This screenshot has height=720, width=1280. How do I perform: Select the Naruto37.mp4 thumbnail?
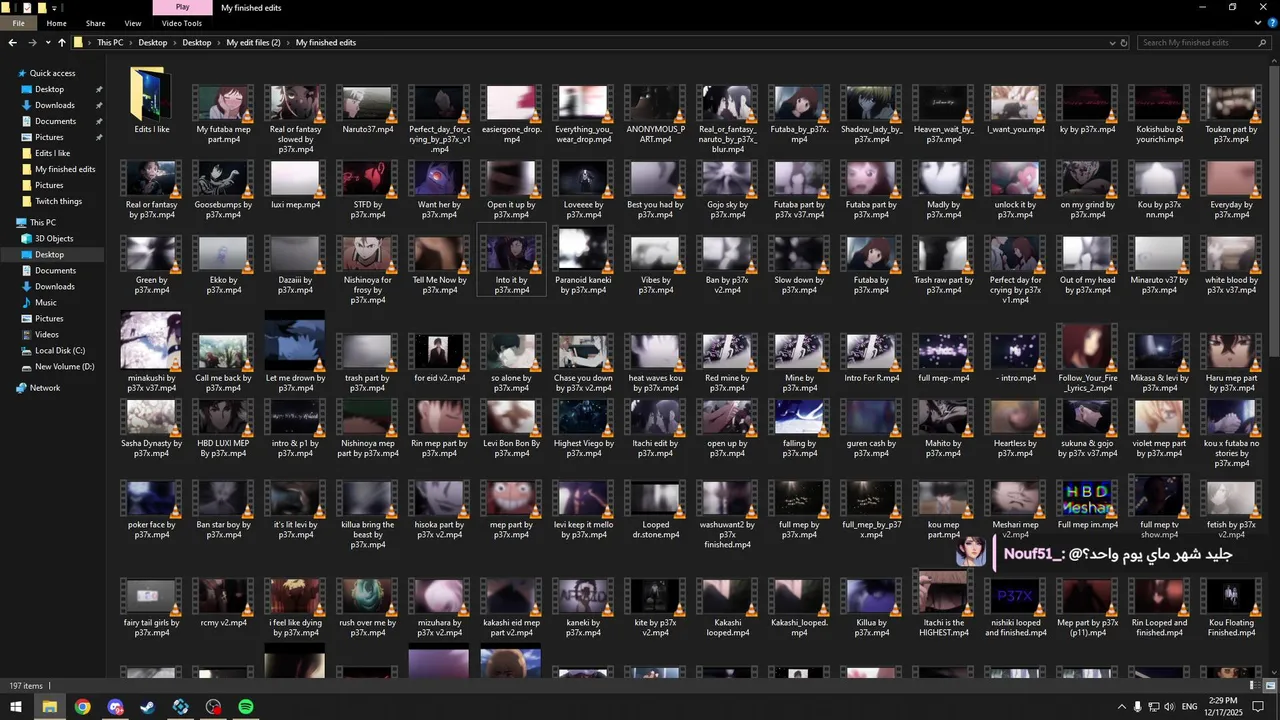(x=367, y=103)
